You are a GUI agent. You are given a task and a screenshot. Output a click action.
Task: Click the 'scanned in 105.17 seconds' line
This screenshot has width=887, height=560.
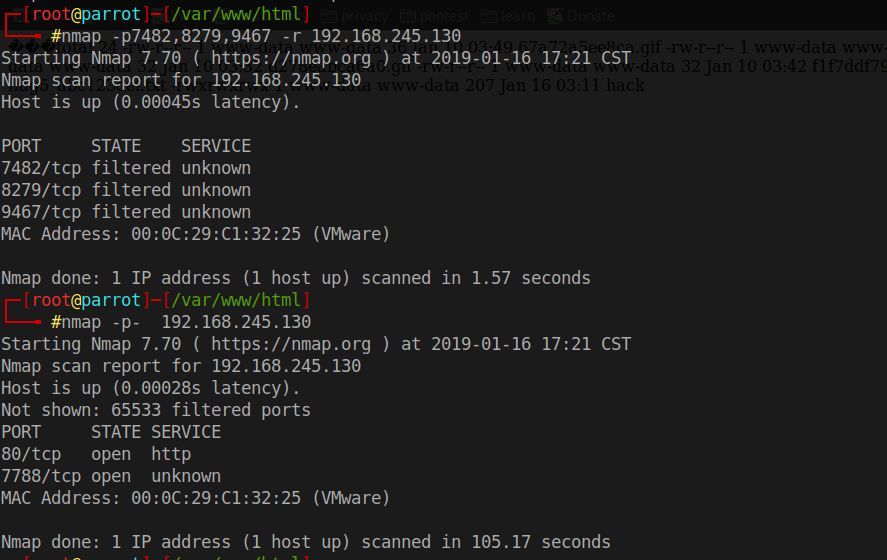click(306, 542)
